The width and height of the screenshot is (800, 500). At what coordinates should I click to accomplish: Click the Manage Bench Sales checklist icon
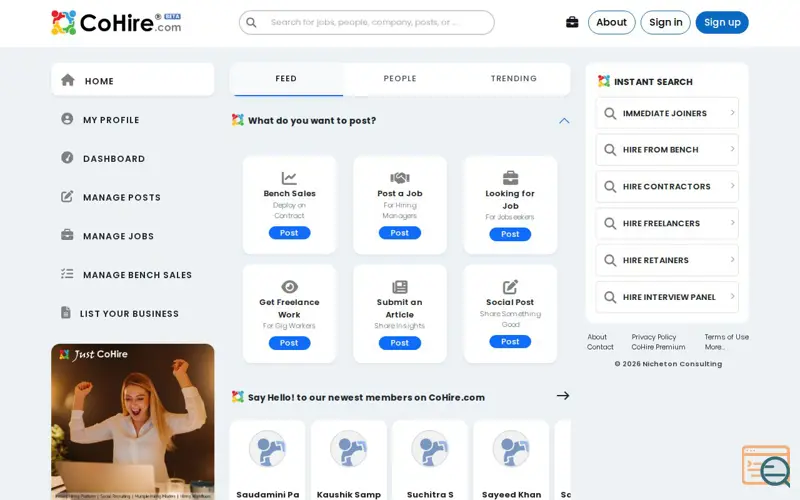pos(67,274)
